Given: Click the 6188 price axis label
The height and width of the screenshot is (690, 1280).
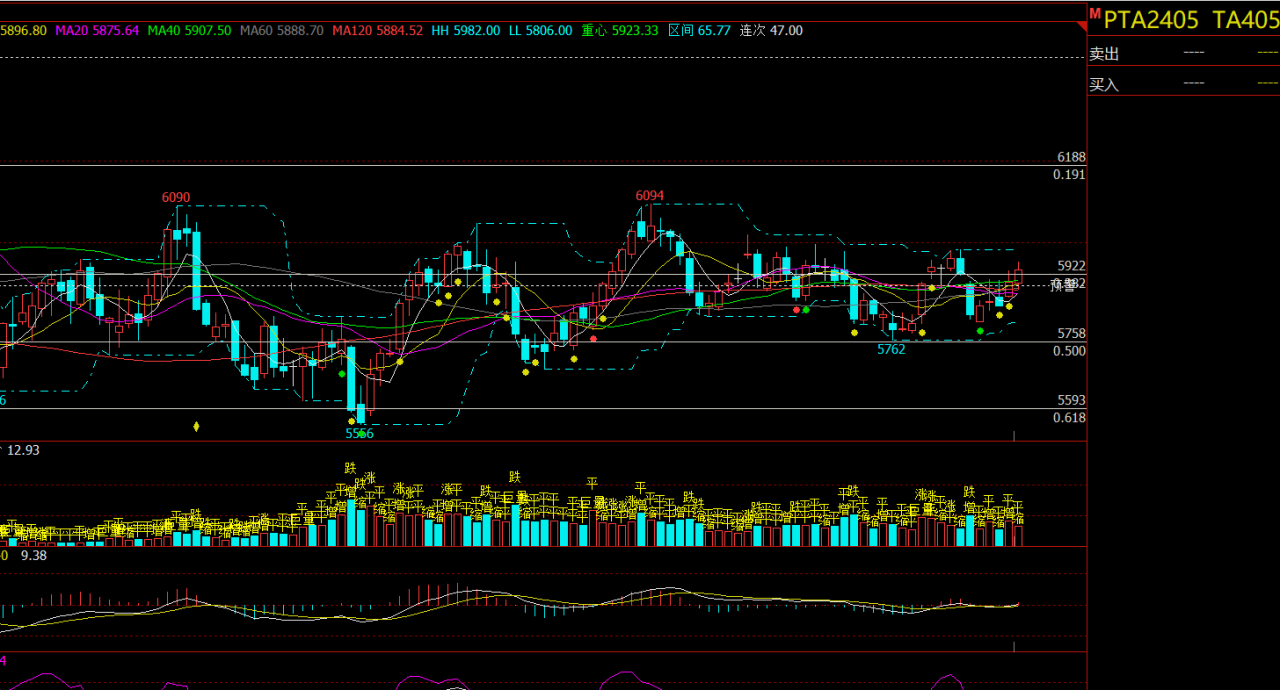Looking at the screenshot, I should click(1071, 158).
